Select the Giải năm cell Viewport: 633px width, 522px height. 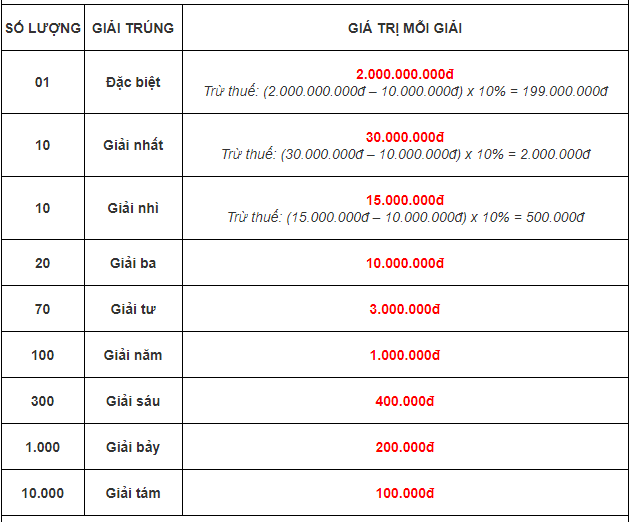[133, 355]
